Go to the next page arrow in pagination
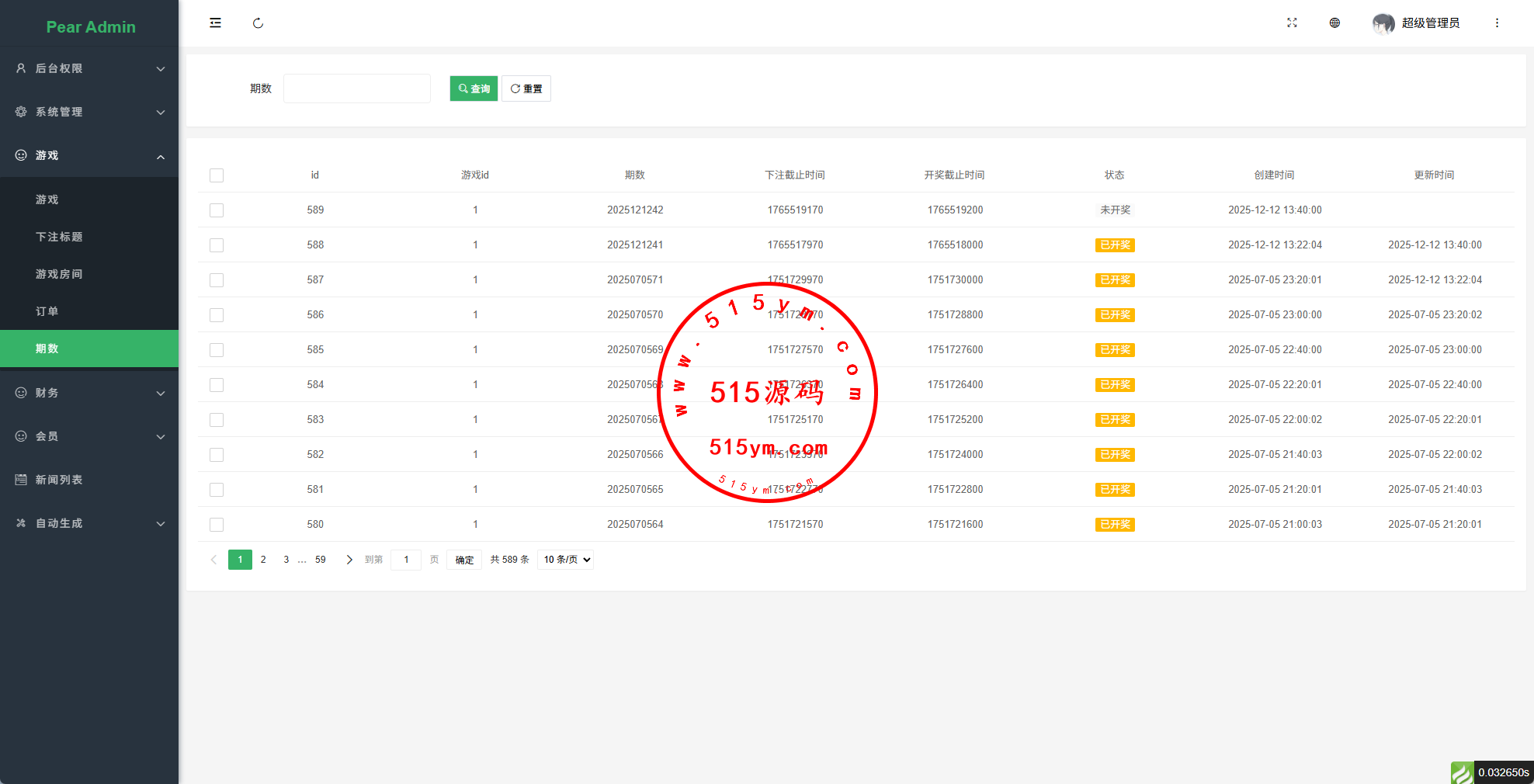 [x=349, y=560]
